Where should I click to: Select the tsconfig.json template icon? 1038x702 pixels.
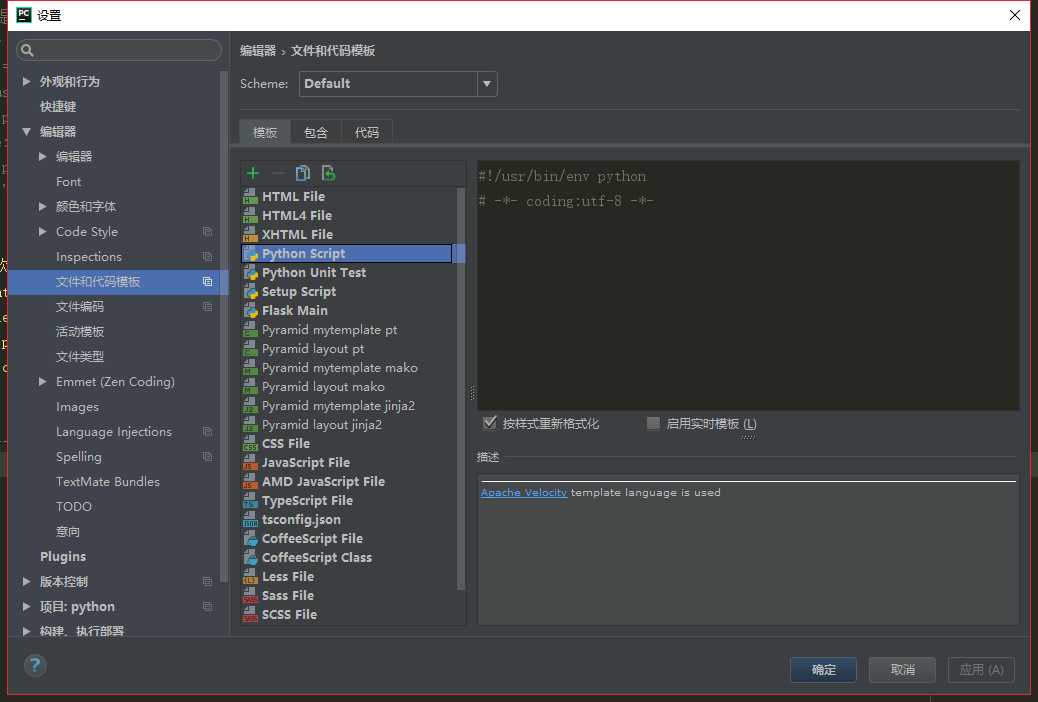(250, 520)
